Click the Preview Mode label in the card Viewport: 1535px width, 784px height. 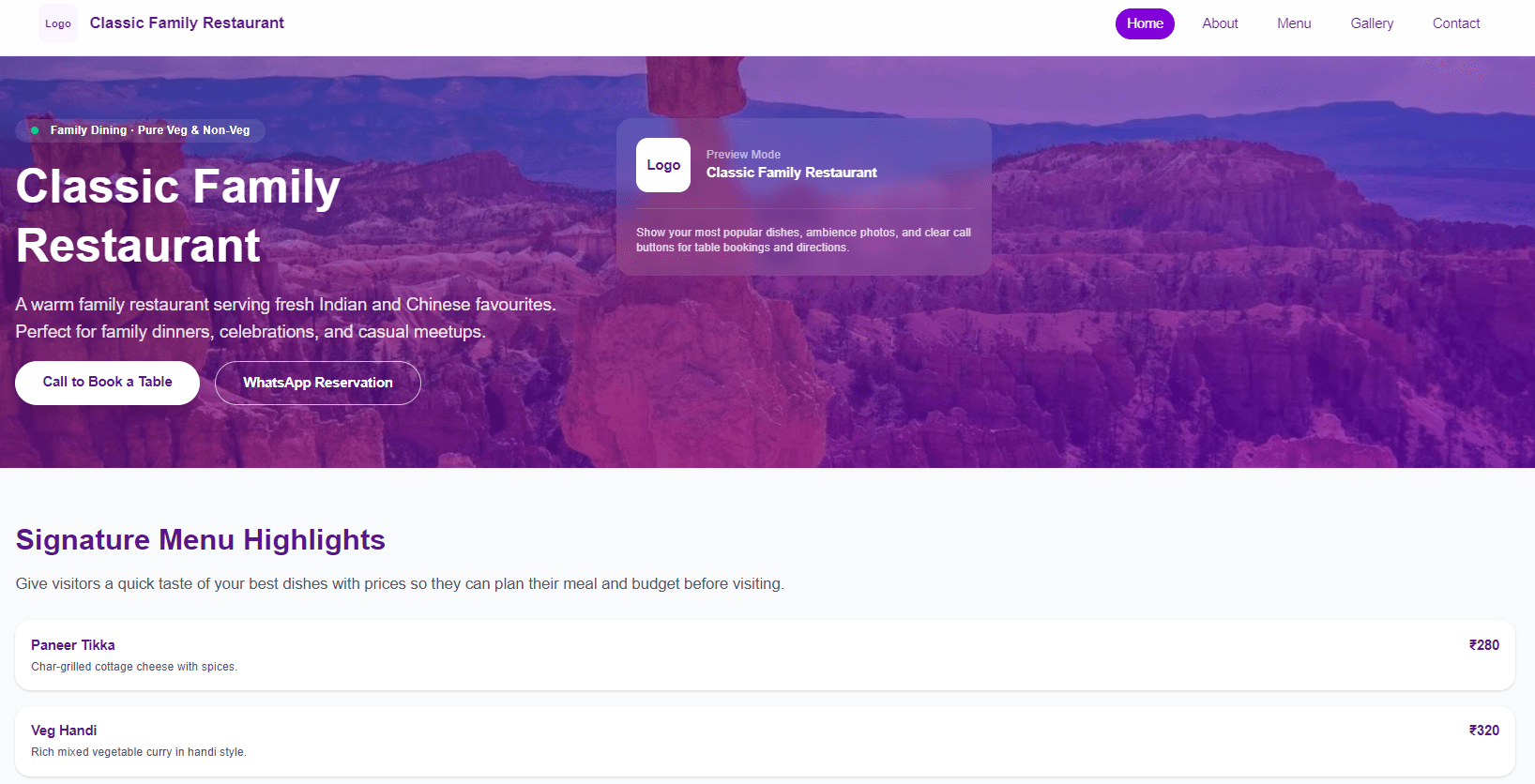(x=743, y=155)
